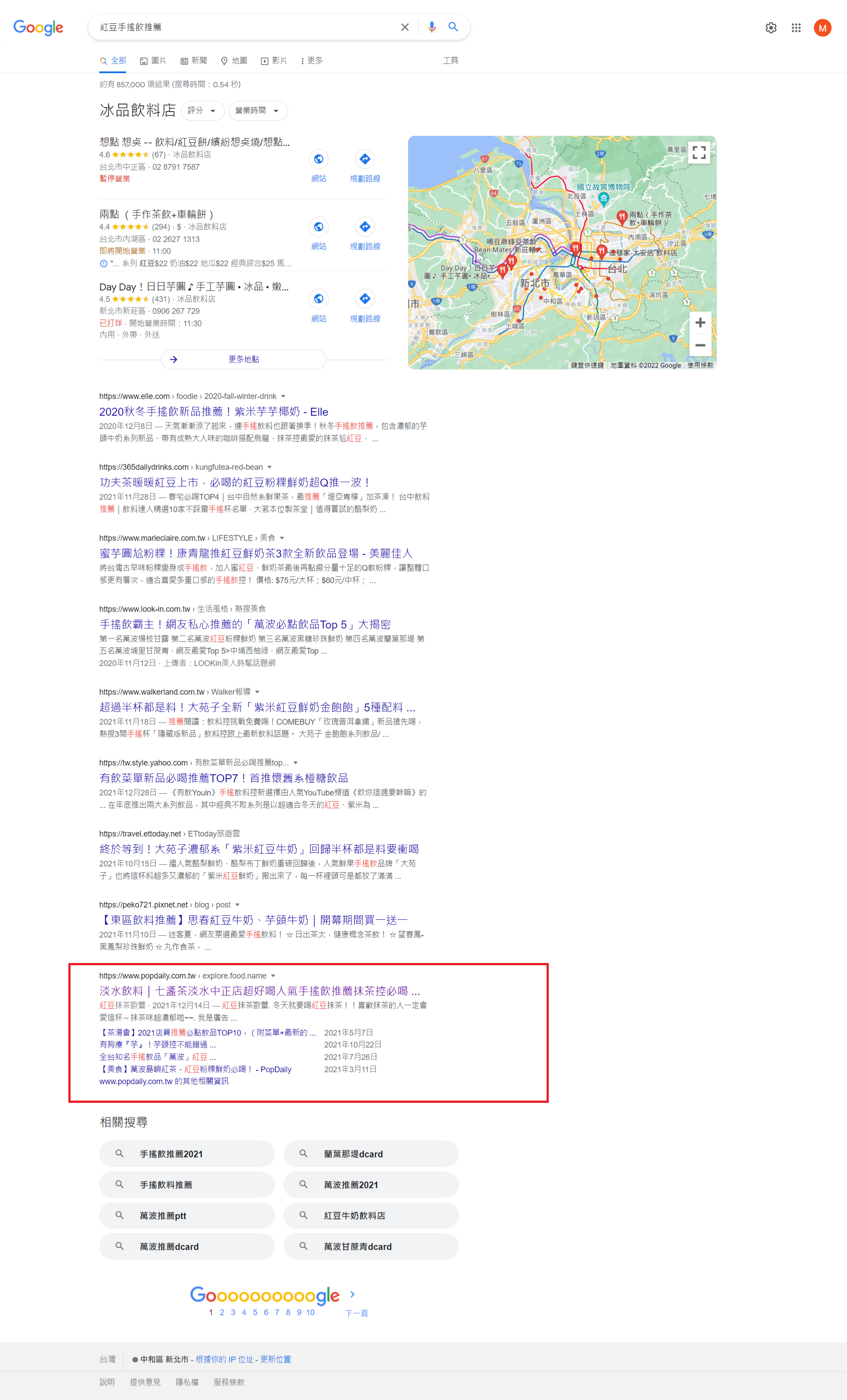Search related 紅豆牛奶飲料店
Image resolution: width=847 pixels, height=1400 pixels.
pyautogui.click(x=371, y=1216)
